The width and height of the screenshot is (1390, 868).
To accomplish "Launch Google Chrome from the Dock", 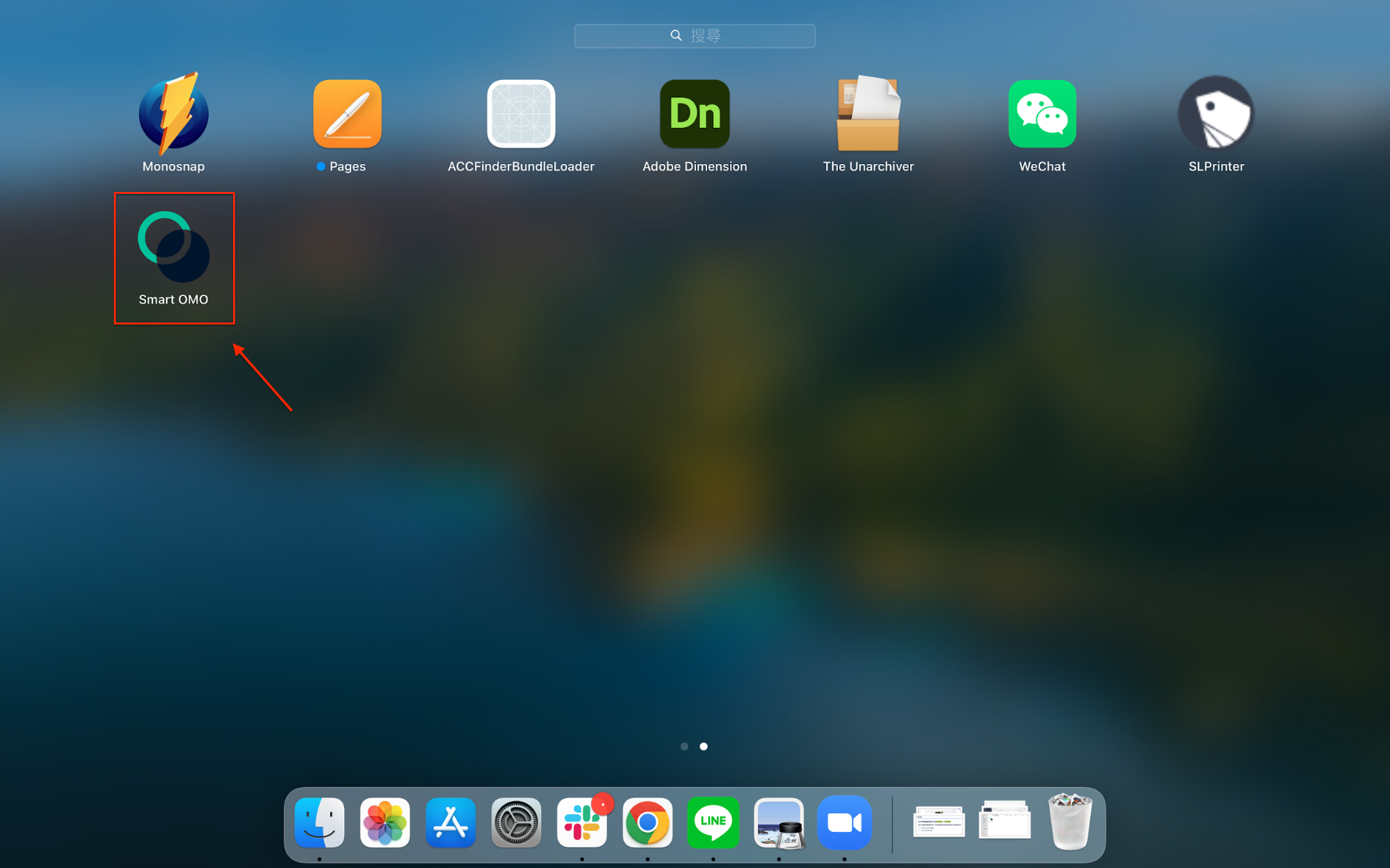I will 647,823.
